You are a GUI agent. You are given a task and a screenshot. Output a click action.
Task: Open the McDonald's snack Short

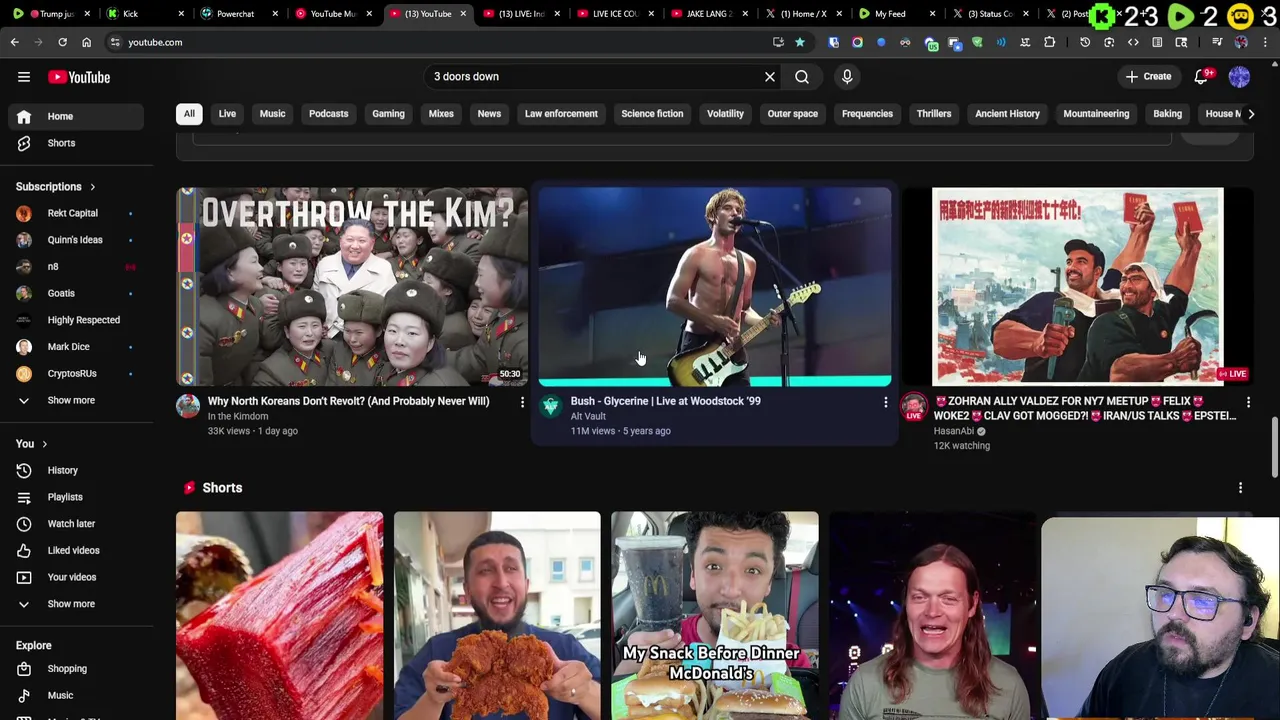click(715, 615)
